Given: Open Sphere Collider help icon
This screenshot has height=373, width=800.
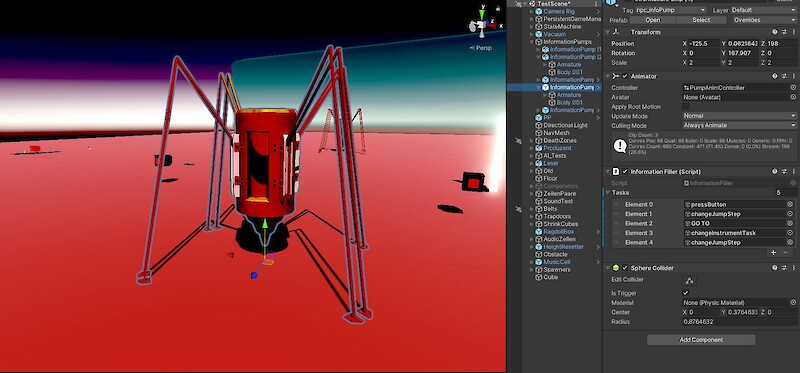Looking at the screenshot, I should [x=774, y=267].
